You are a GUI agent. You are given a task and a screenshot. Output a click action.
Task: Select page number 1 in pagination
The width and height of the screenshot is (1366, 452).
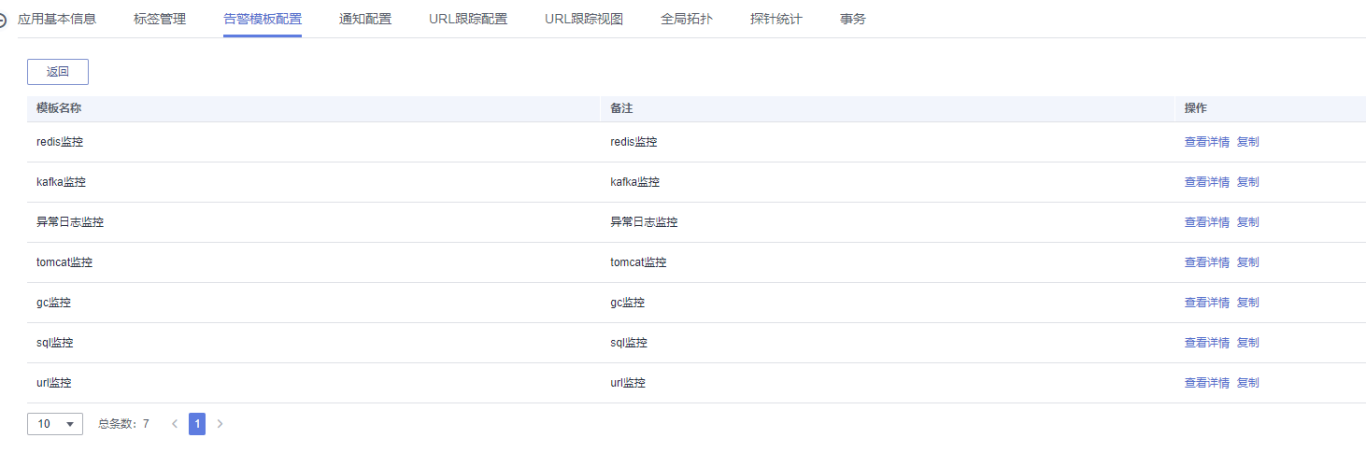coord(197,424)
